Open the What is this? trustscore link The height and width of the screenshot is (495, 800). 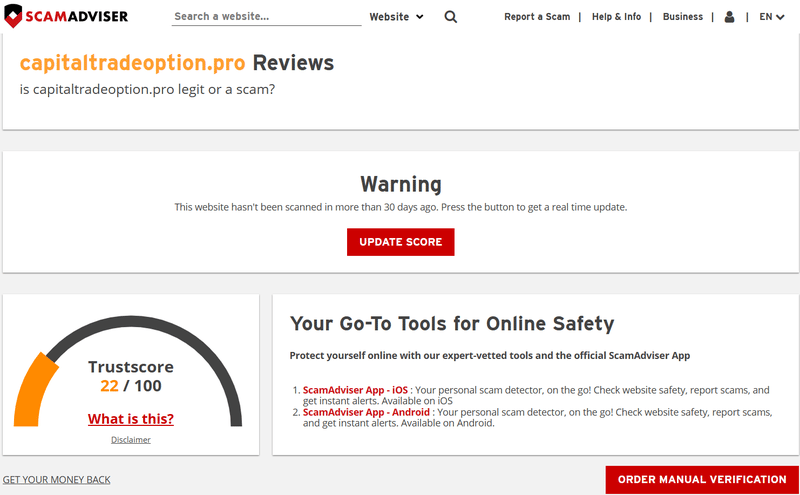(131, 419)
